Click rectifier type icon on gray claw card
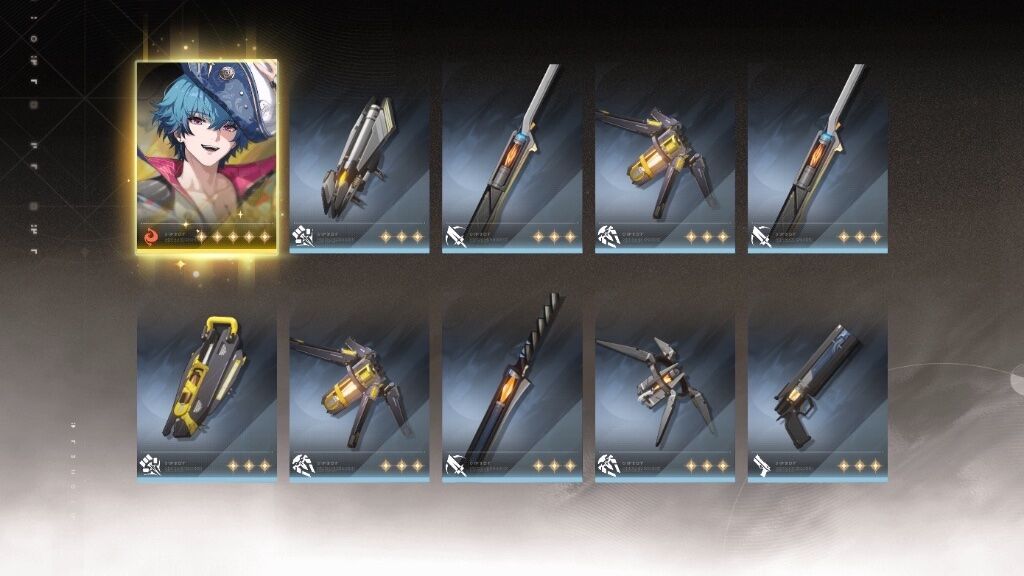 (x=609, y=465)
